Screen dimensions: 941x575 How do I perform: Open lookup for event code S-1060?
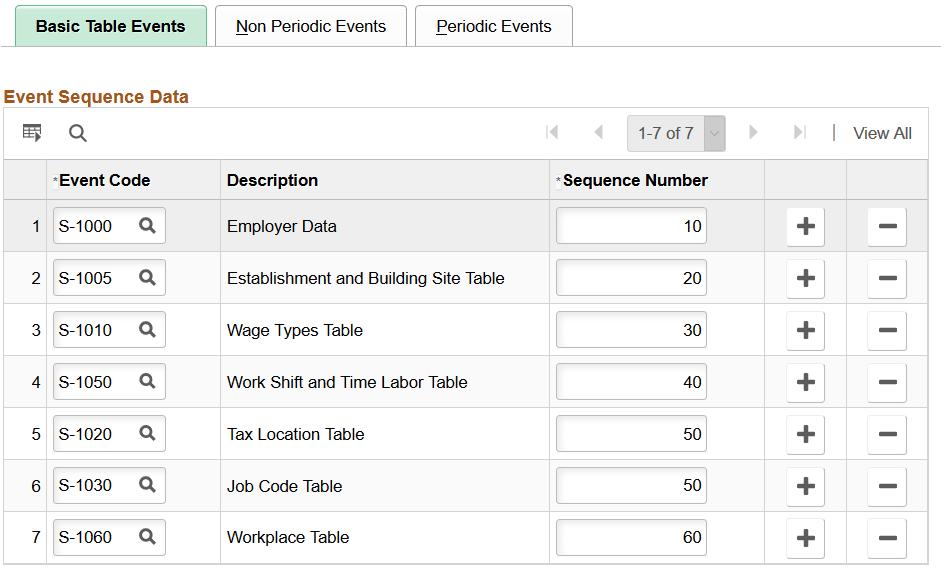pyautogui.click(x=147, y=537)
